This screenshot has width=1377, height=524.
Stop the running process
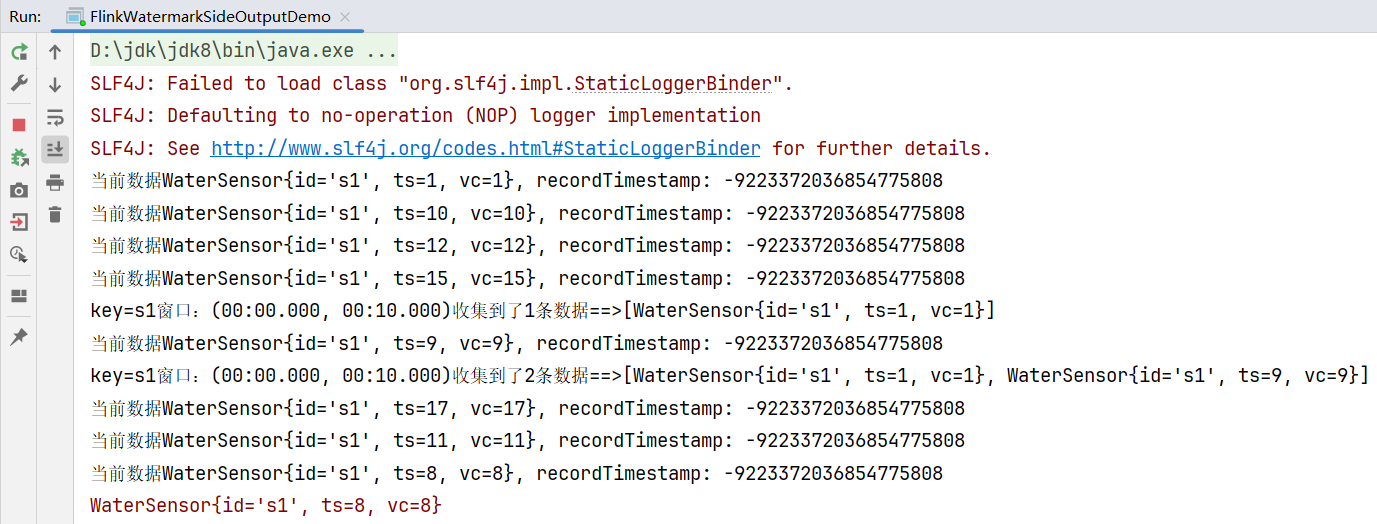(19, 125)
